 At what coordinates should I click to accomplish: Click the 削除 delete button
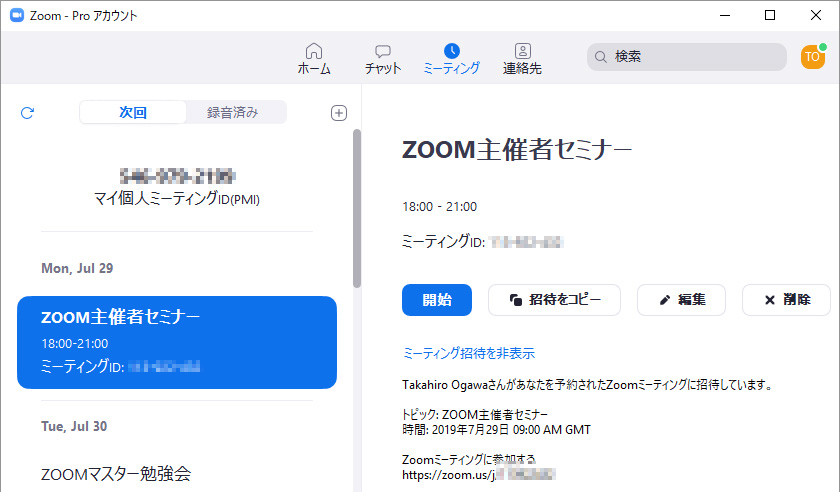(x=786, y=300)
